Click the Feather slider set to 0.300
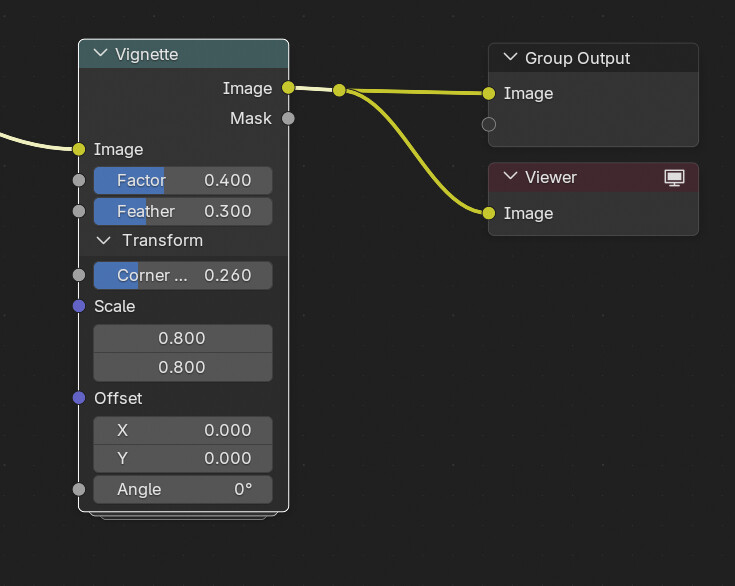The height and width of the screenshot is (586, 735). click(182, 211)
